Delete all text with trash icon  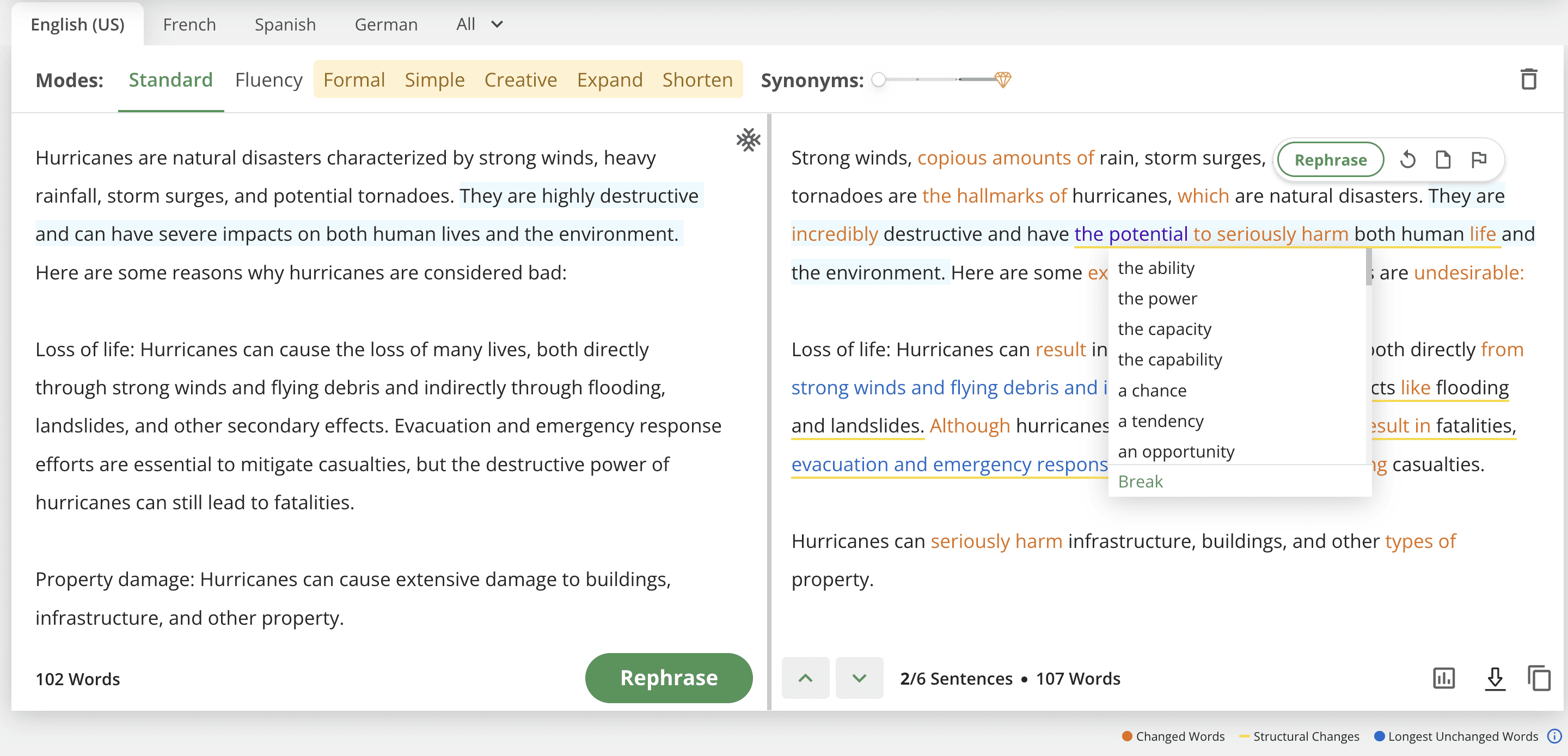pyautogui.click(x=1528, y=80)
